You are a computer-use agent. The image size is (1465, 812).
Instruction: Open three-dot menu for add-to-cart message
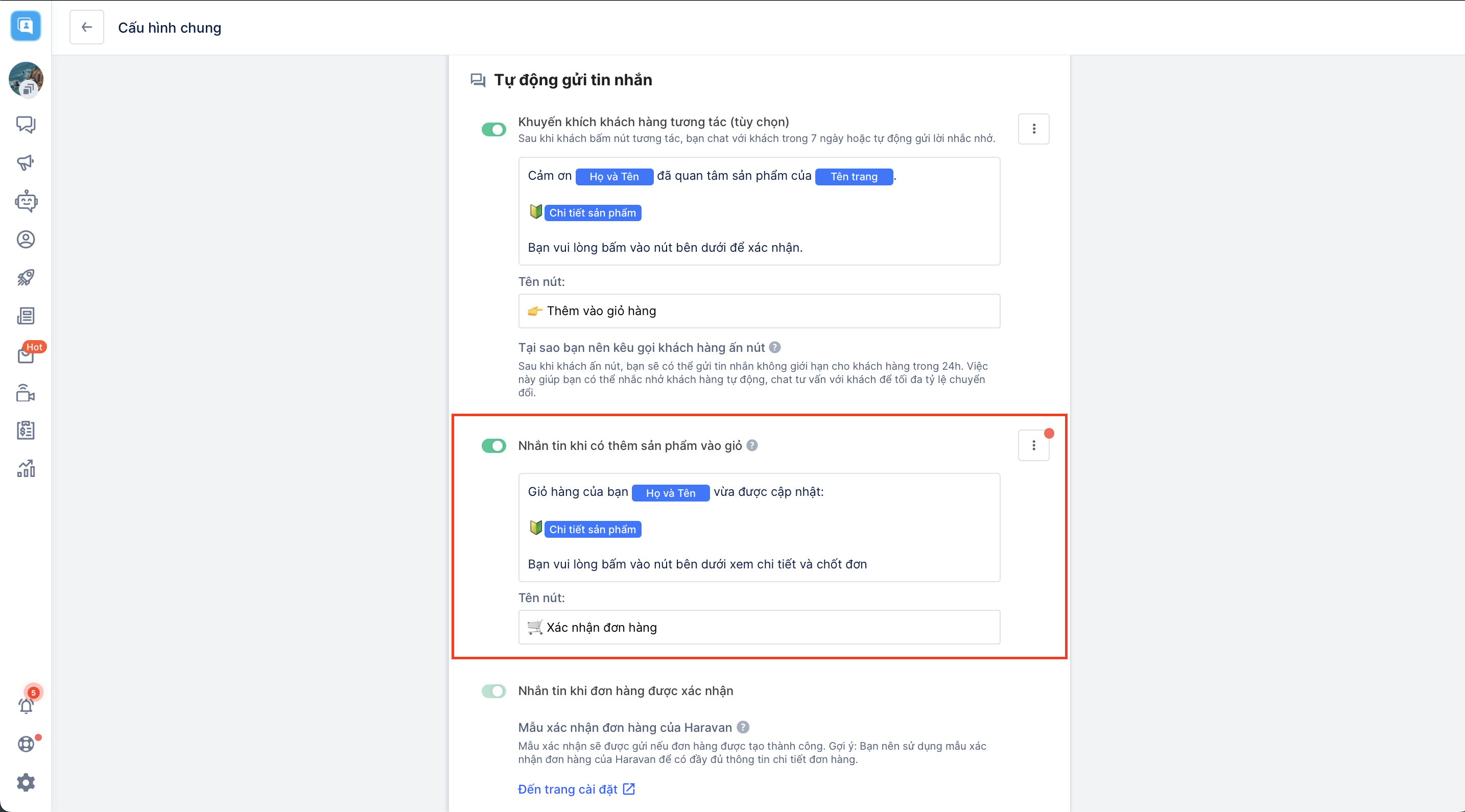click(x=1033, y=445)
